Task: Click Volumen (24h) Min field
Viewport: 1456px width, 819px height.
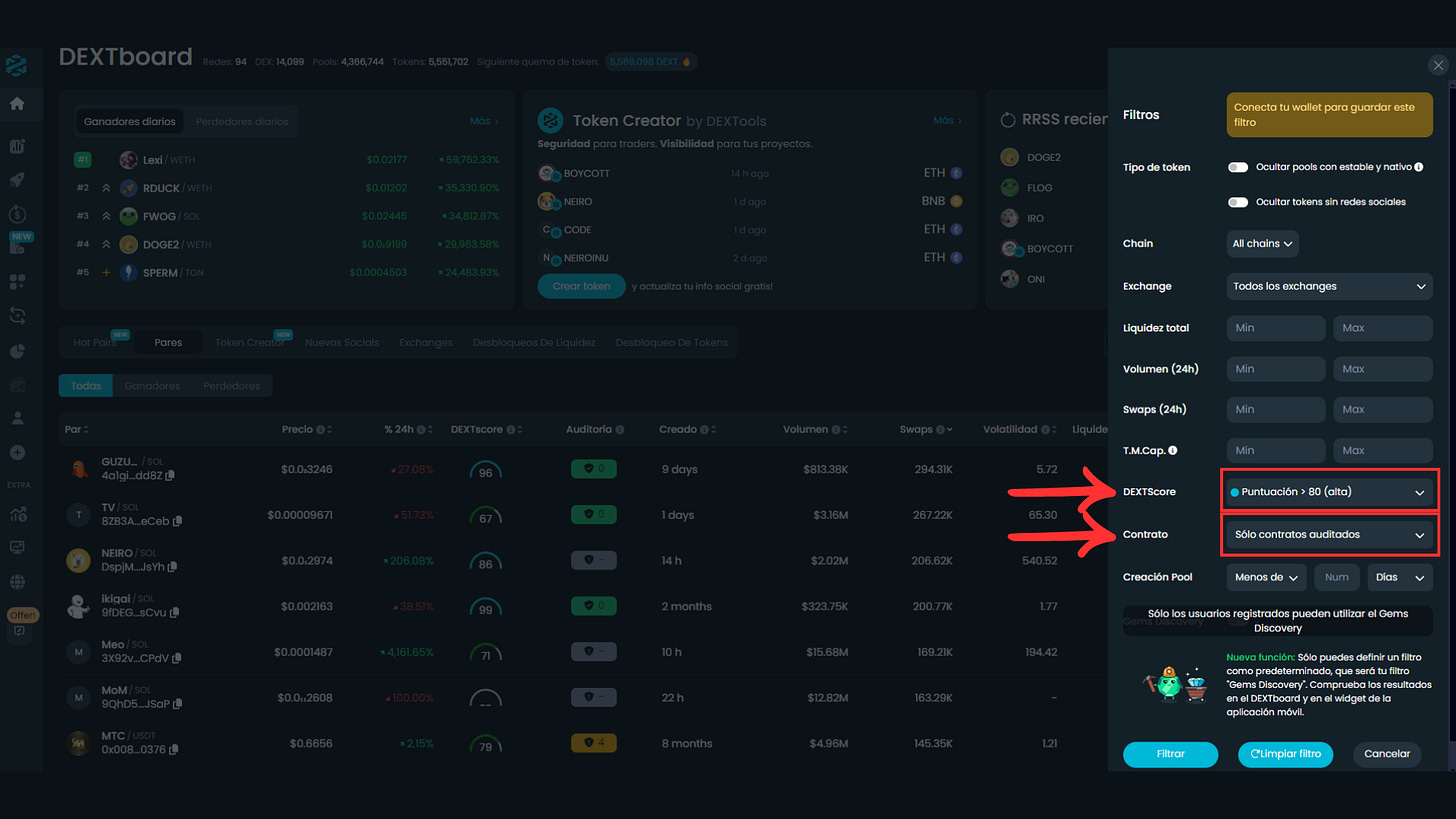Action: click(1276, 369)
